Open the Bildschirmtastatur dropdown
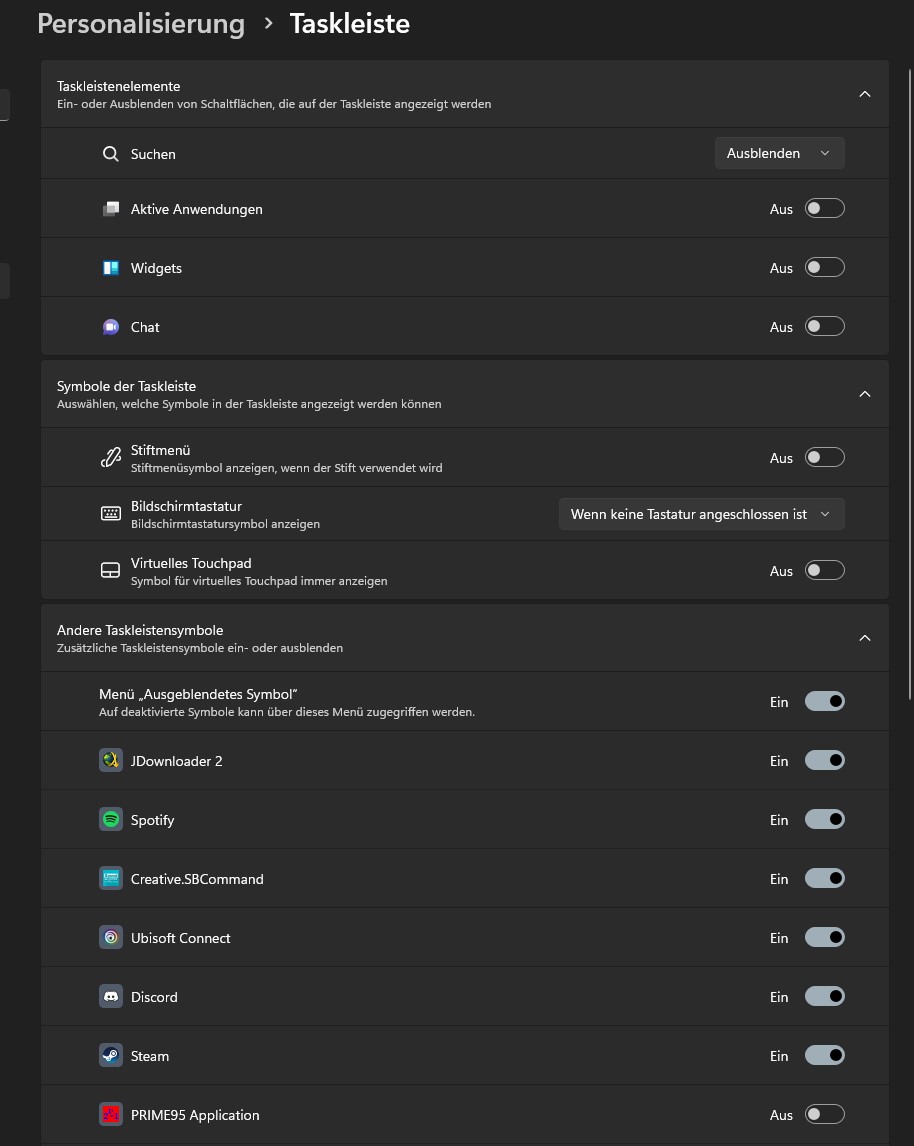This screenshot has height=1146, width=914. [x=701, y=514]
